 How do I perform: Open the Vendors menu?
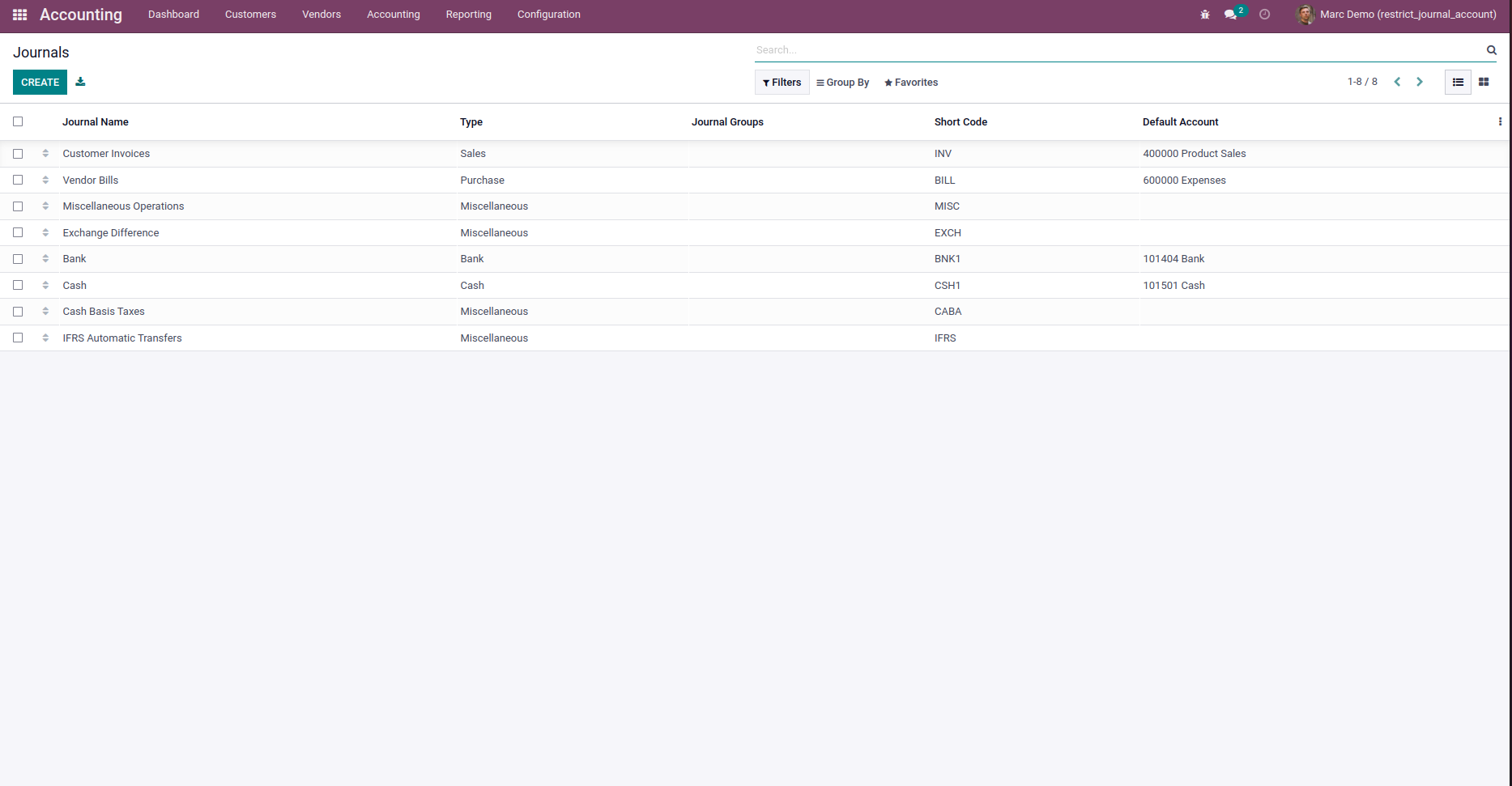click(322, 15)
